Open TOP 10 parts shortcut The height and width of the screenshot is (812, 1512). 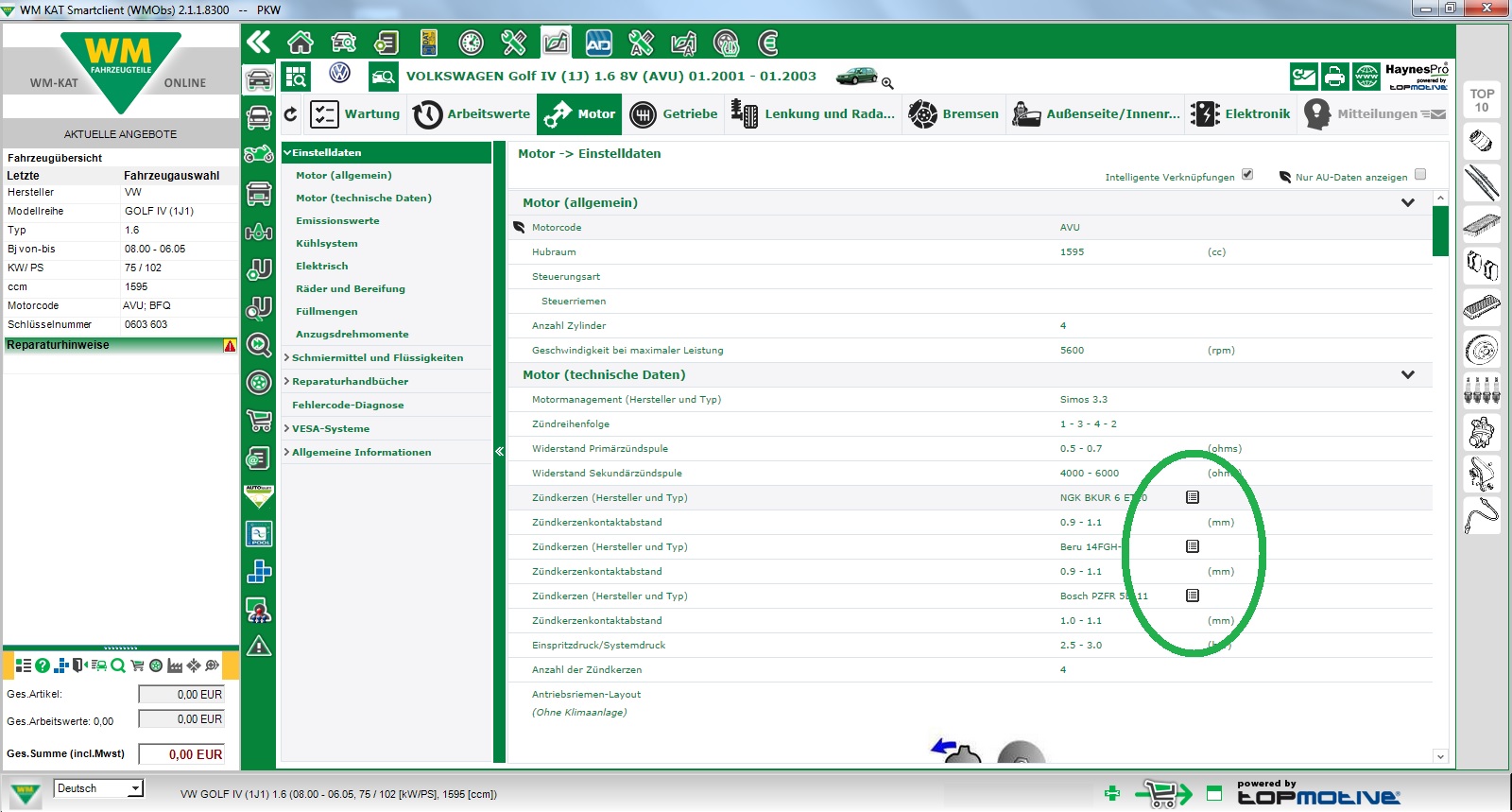tap(1482, 100)
